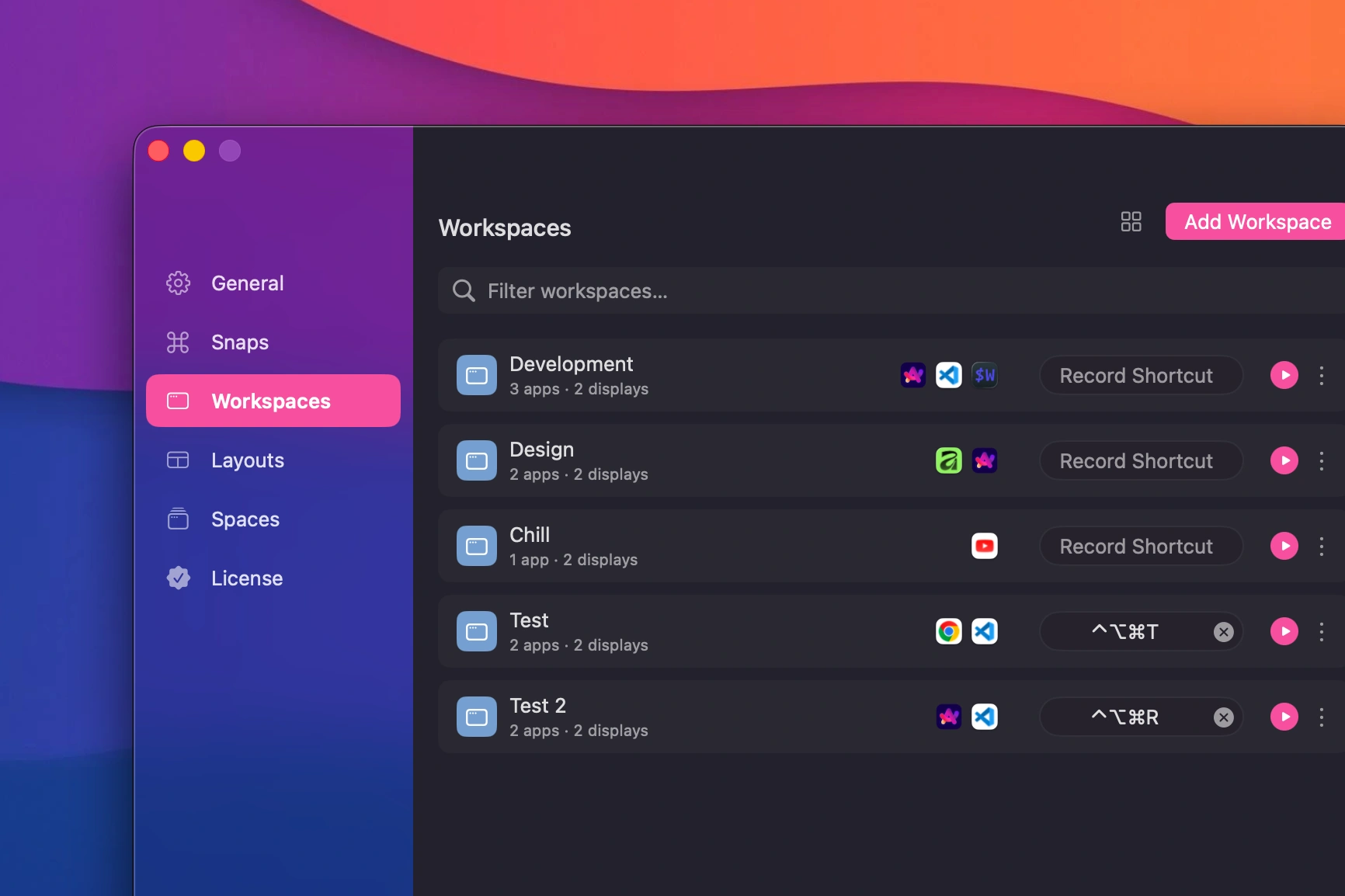Click the VS Code icon in Test row
The width and height of the screenshot is (1345, 896).
pyautogui.click(x=985, y=632)
